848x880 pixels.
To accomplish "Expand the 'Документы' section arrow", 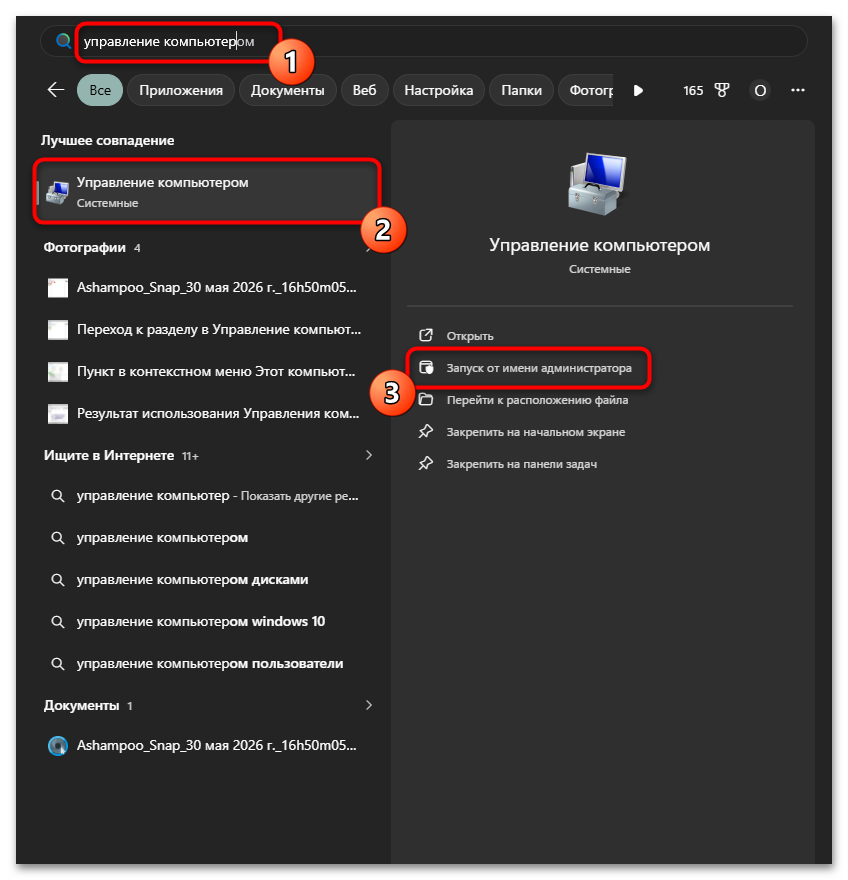I will point(369,705).
